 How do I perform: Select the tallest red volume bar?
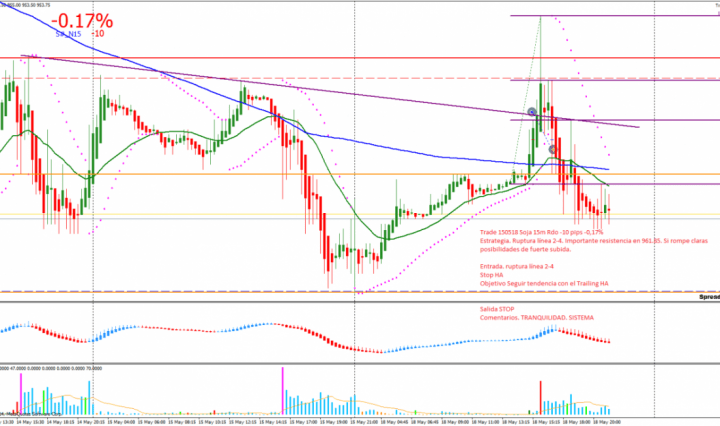(x=539, y=394)
